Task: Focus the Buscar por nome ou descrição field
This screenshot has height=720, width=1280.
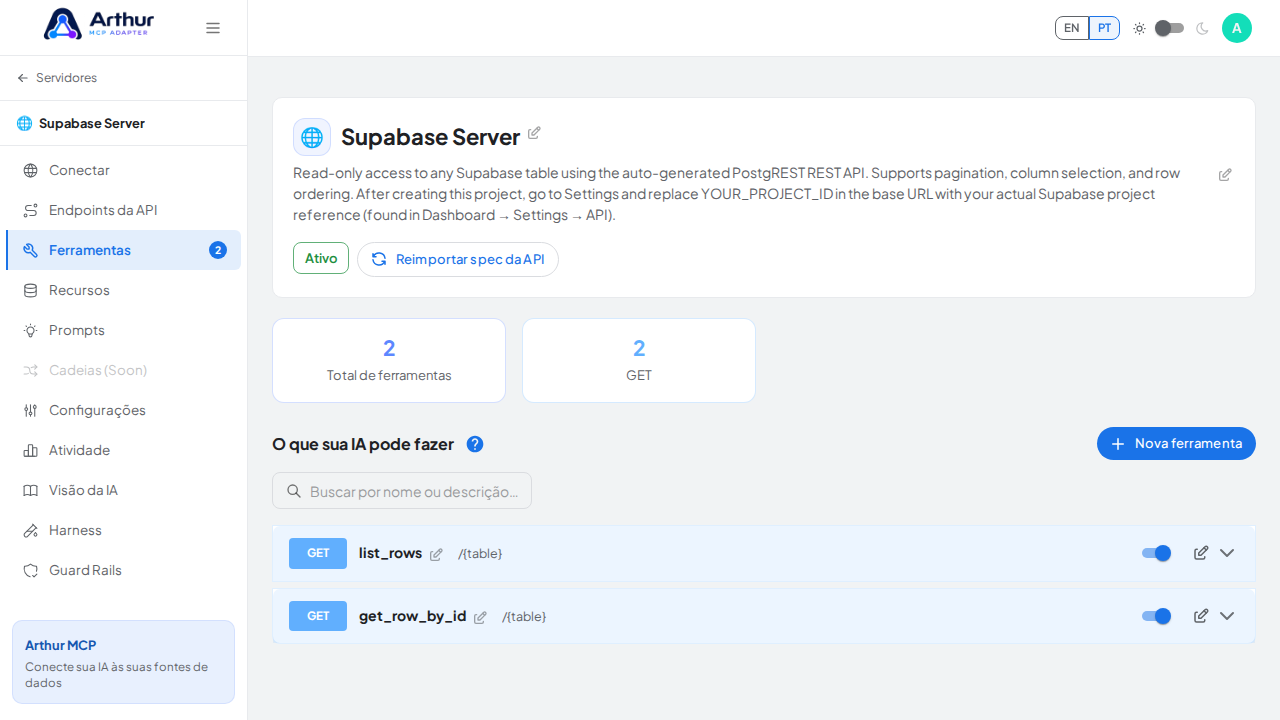Action: click(402, 491)
